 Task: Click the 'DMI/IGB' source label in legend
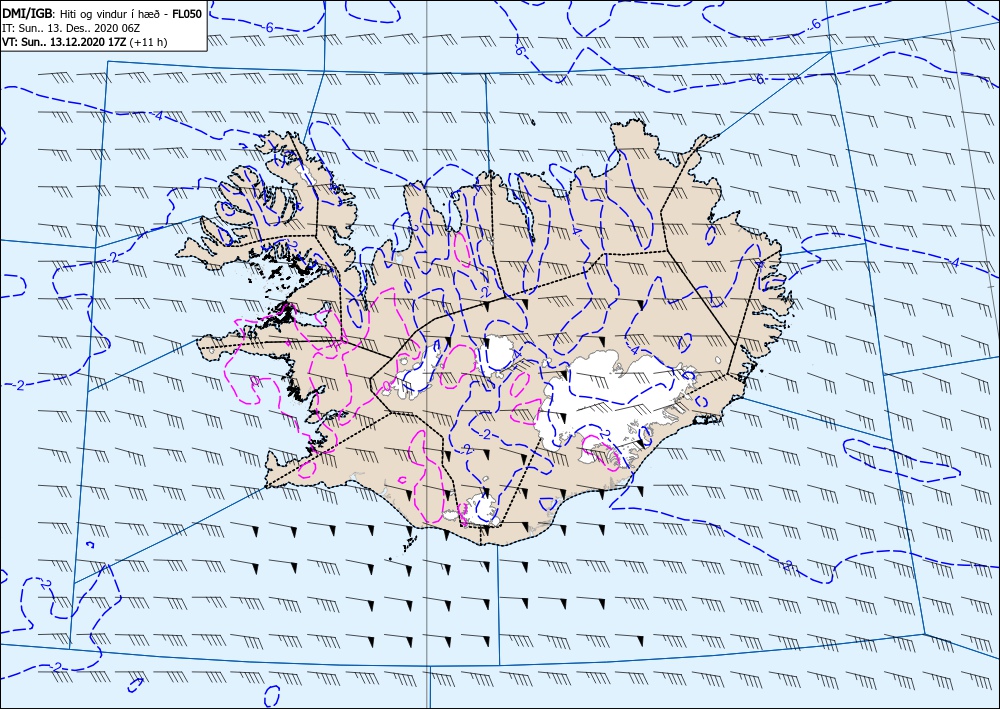click(x=27, y=13)
